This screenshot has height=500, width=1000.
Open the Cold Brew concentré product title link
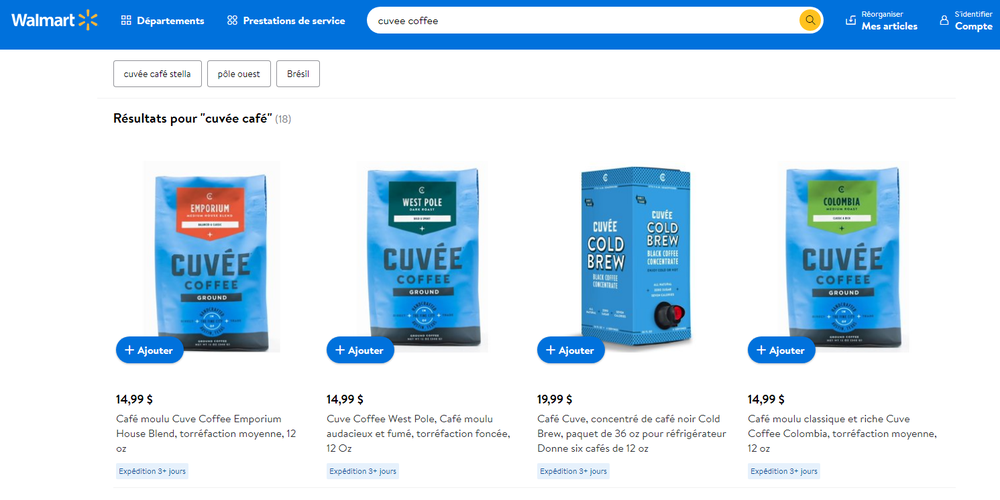click(631, 434)
